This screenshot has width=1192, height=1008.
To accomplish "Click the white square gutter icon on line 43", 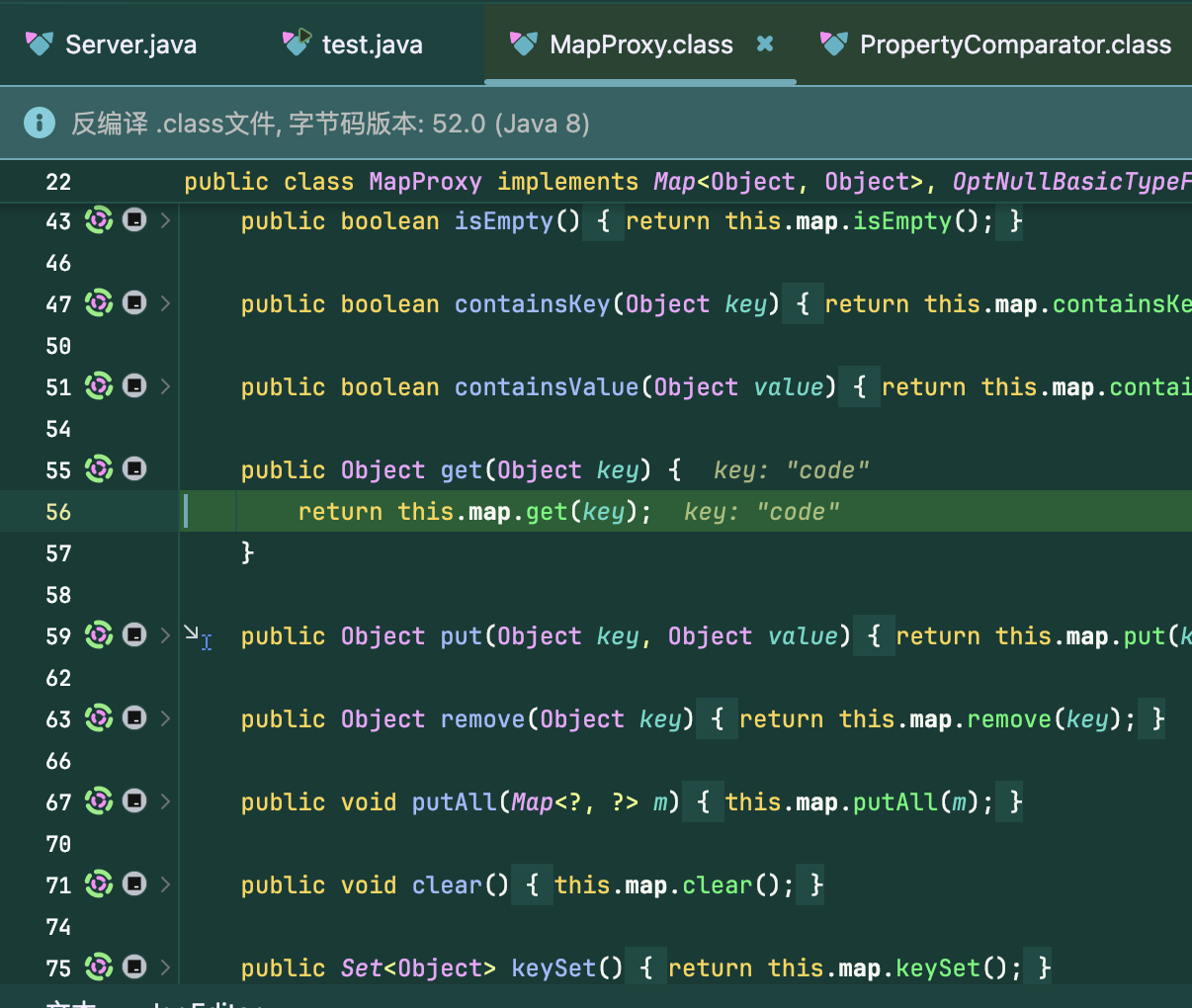I will pos(134,219).
